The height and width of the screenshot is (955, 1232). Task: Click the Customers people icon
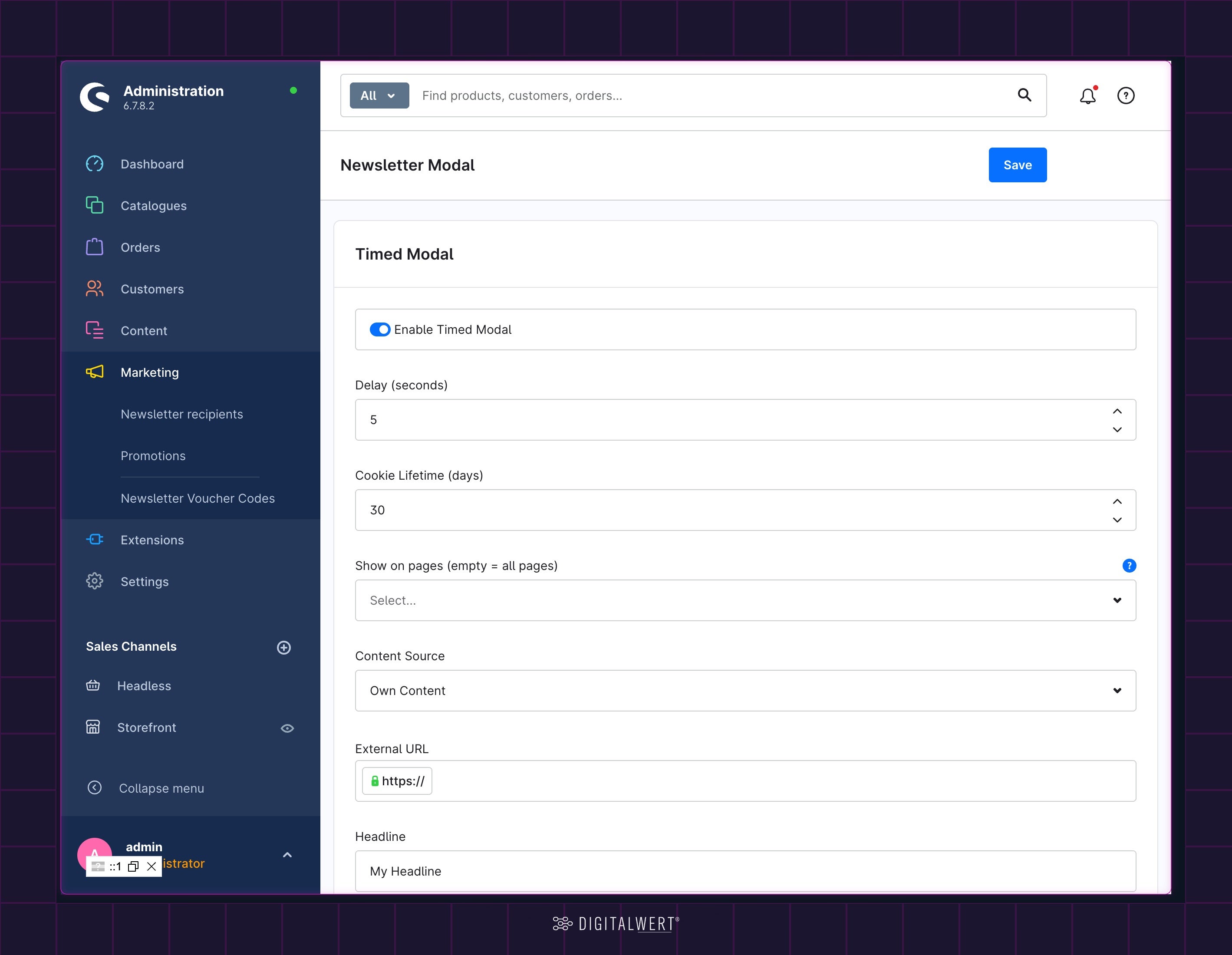click(94, 289)
